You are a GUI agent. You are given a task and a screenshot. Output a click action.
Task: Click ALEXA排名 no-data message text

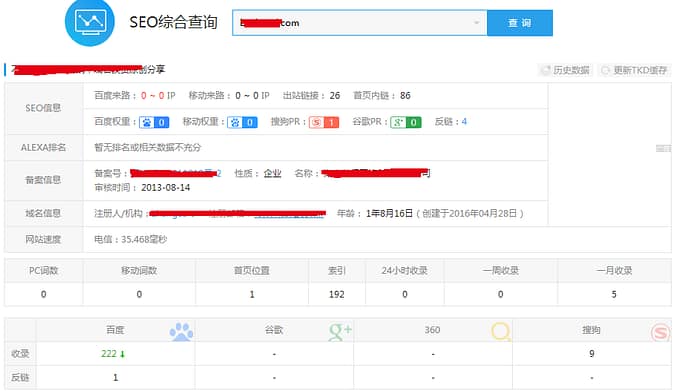click(x=147, y=148)
